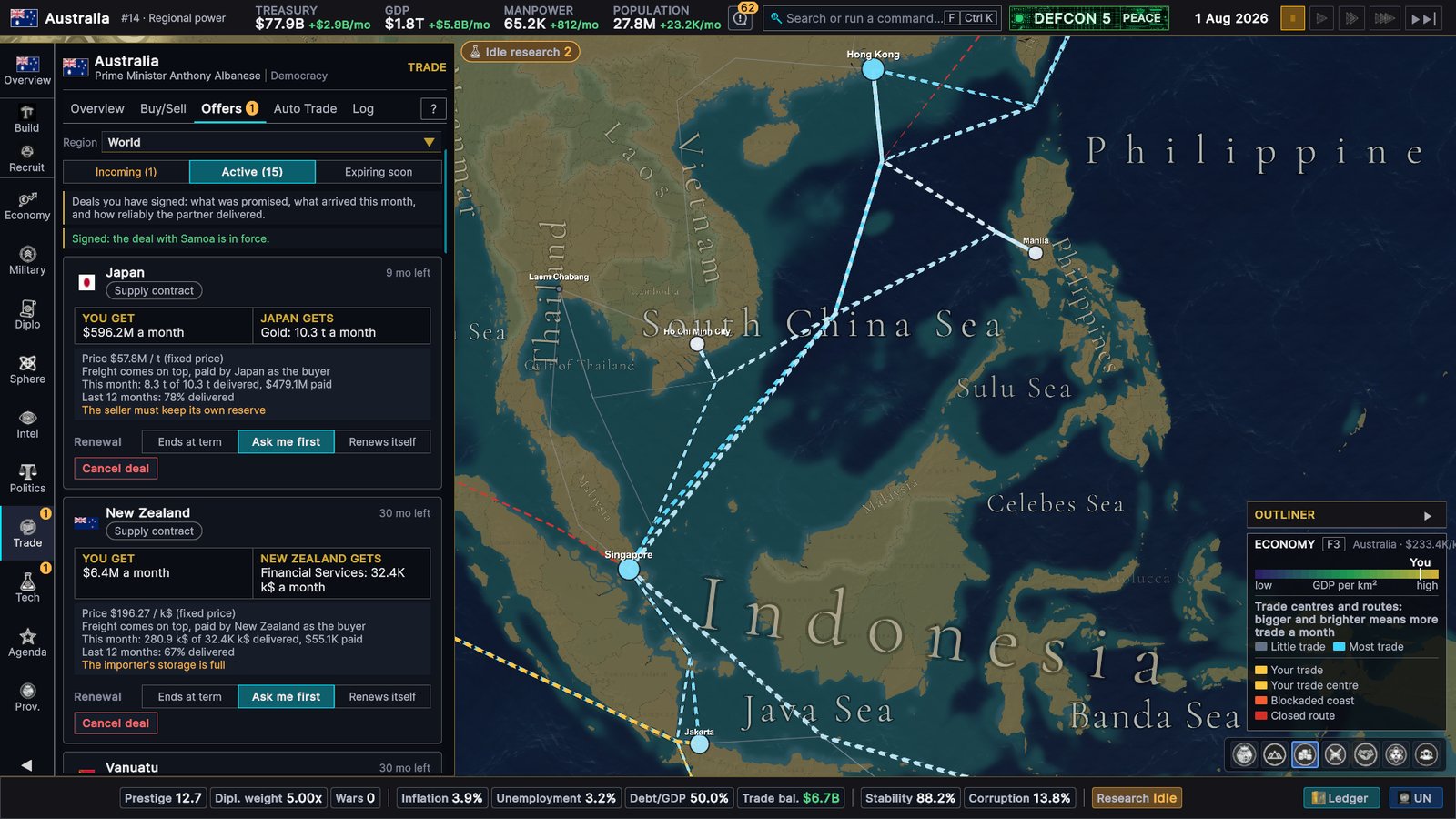Open the Trade sidebar panel

(27, 534)
